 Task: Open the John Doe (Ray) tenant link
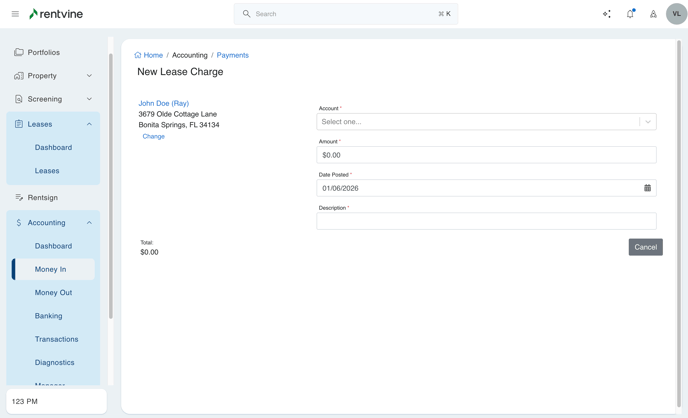pos(163,103)
